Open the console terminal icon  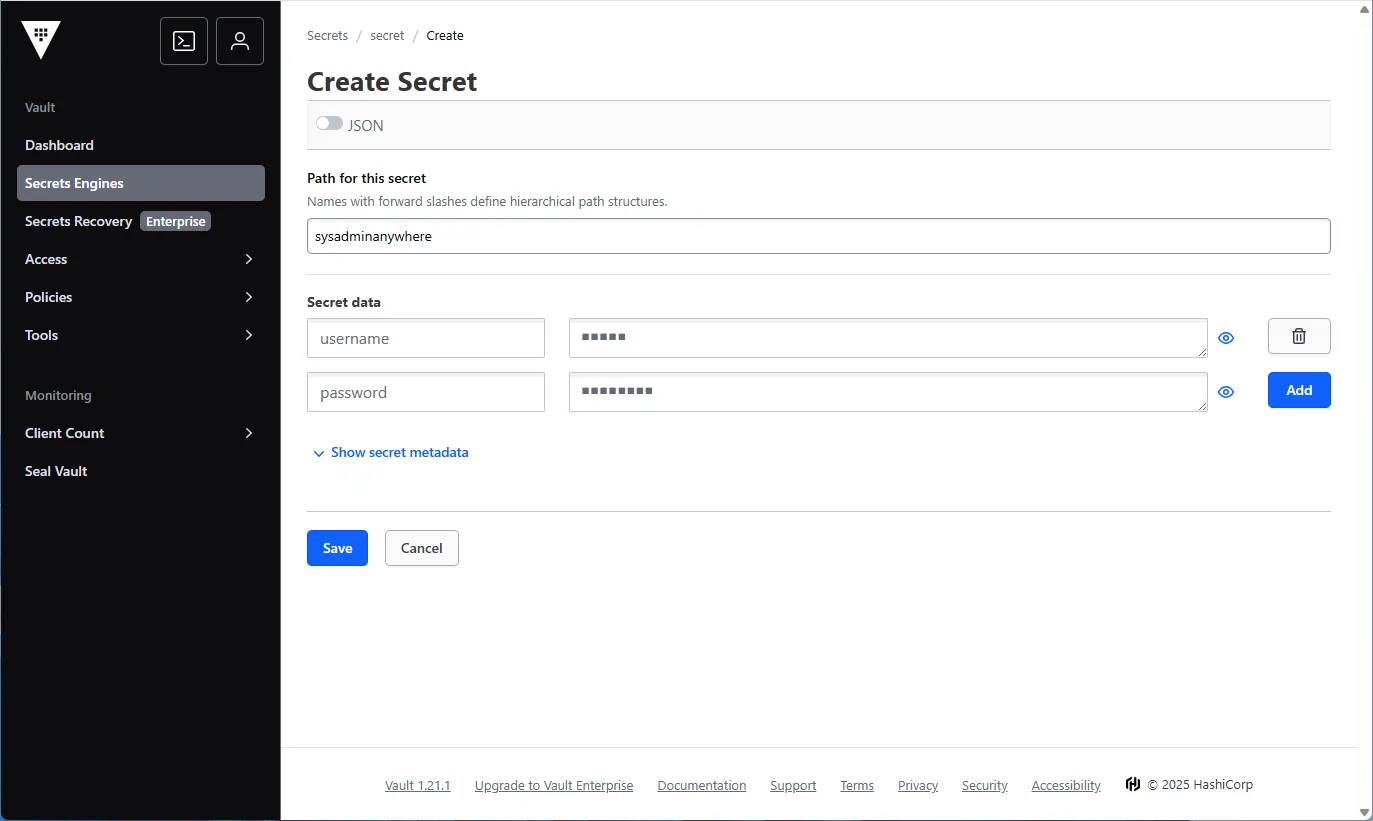coord(184,41)
